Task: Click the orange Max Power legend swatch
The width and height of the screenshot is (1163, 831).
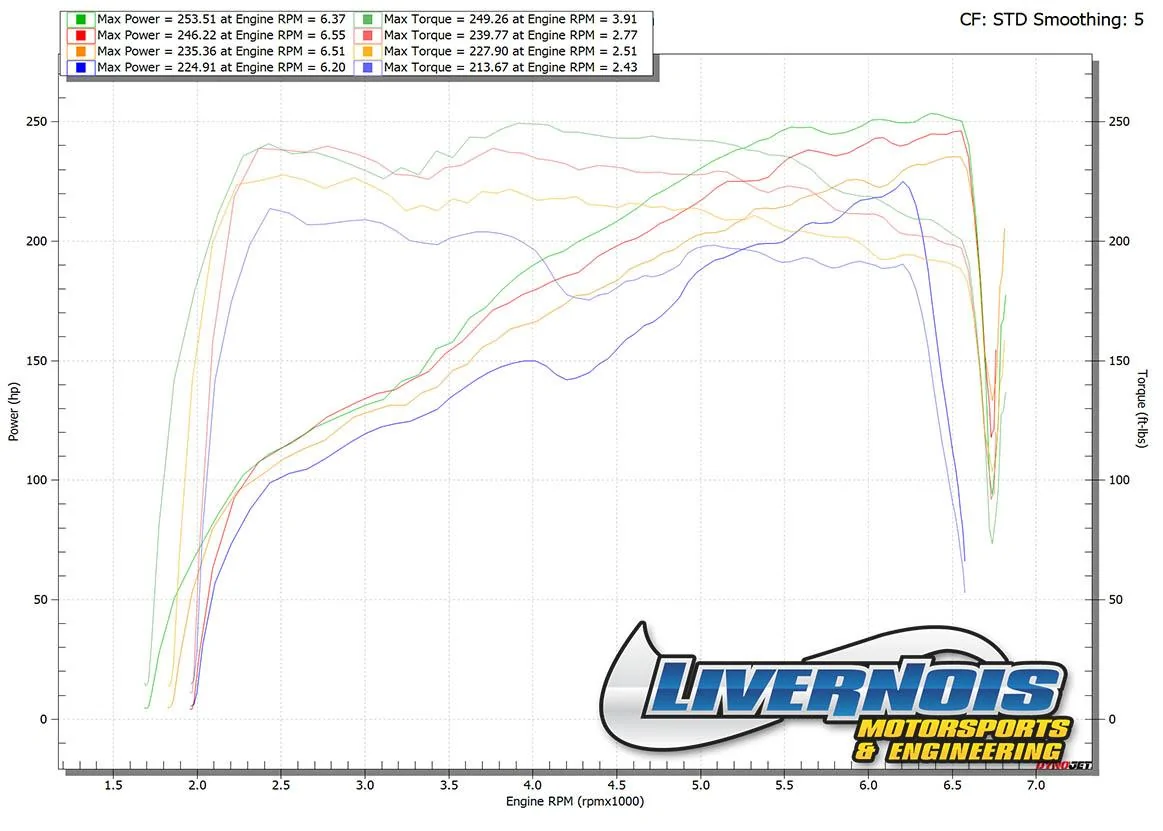Action: point(80,51)
